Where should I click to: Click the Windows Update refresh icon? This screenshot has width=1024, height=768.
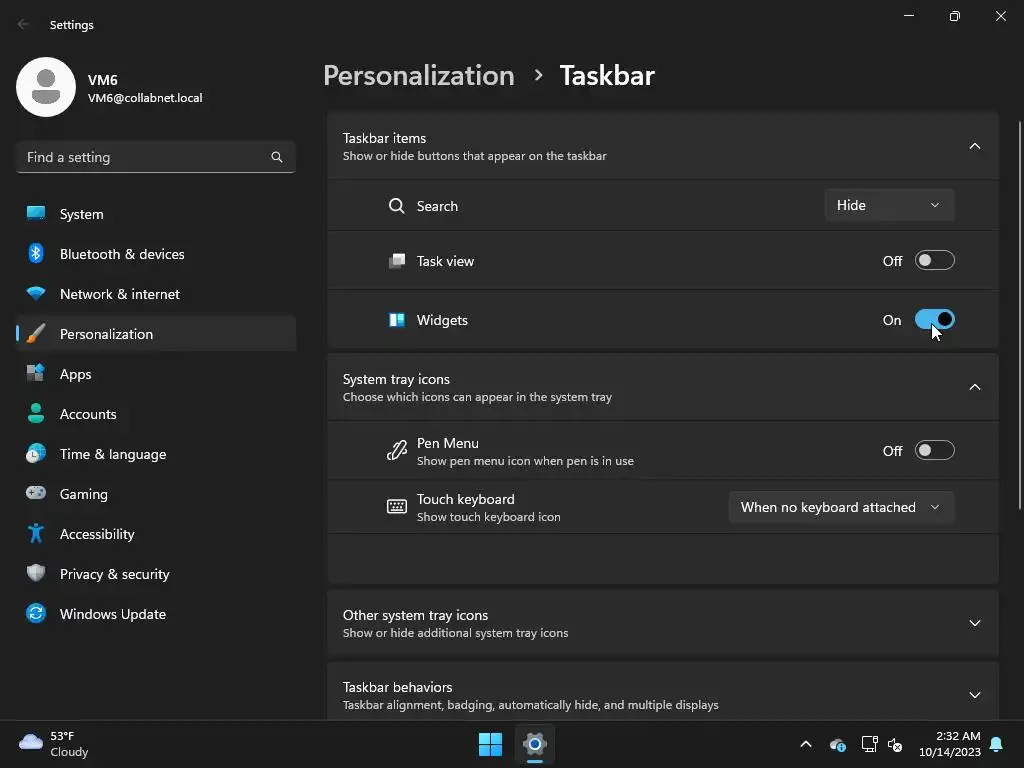pyautogui.click(x=36, y=614)
